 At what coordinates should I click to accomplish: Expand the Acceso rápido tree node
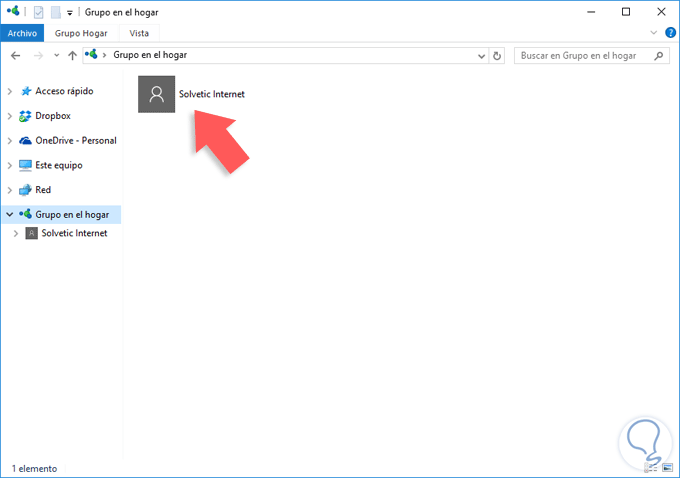10,91
